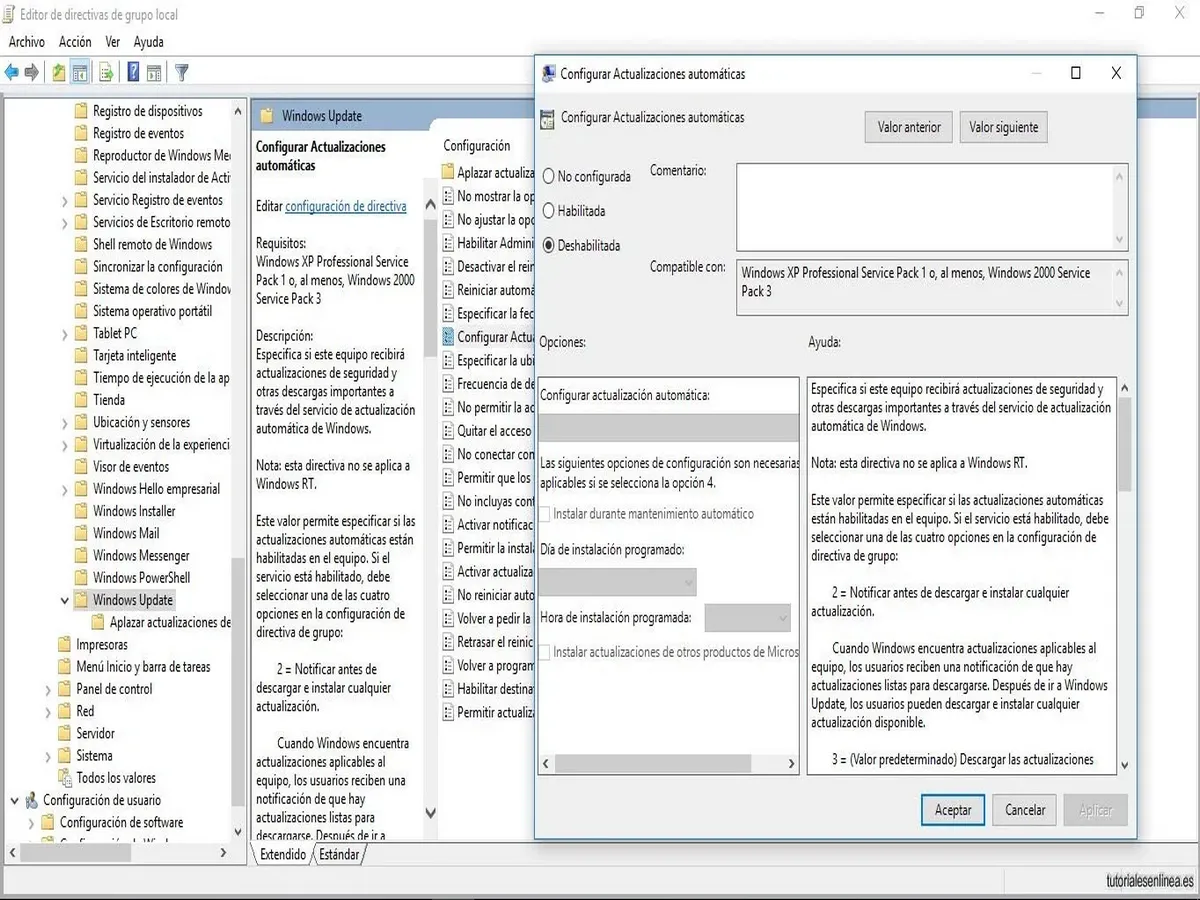Image resolution: width=1200 pixels, height=900 pixels.
Task: Select the Habilitada radio button
Action: (548, 211)
